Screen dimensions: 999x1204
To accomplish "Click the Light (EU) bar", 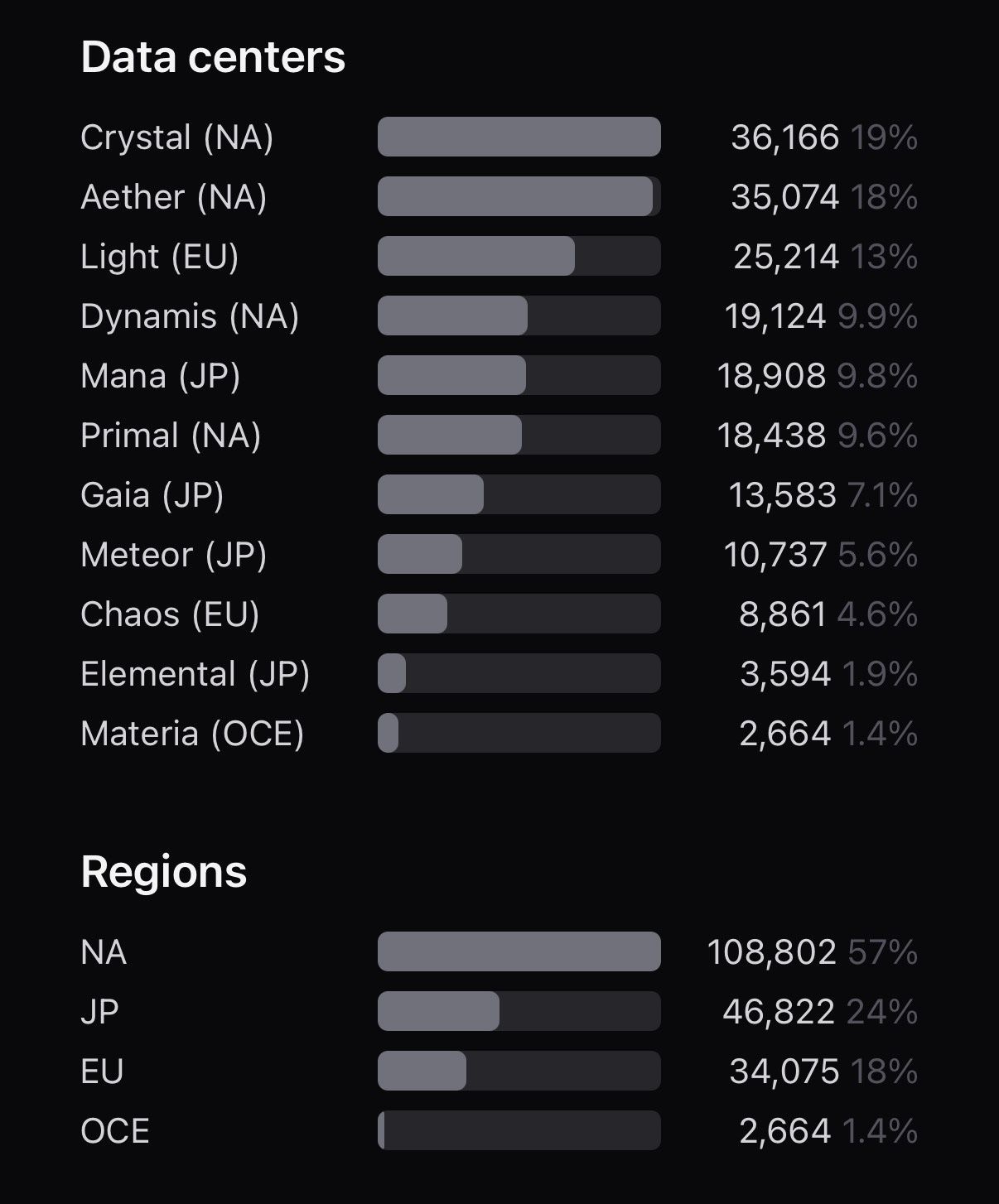I will (x=519, y=256).
